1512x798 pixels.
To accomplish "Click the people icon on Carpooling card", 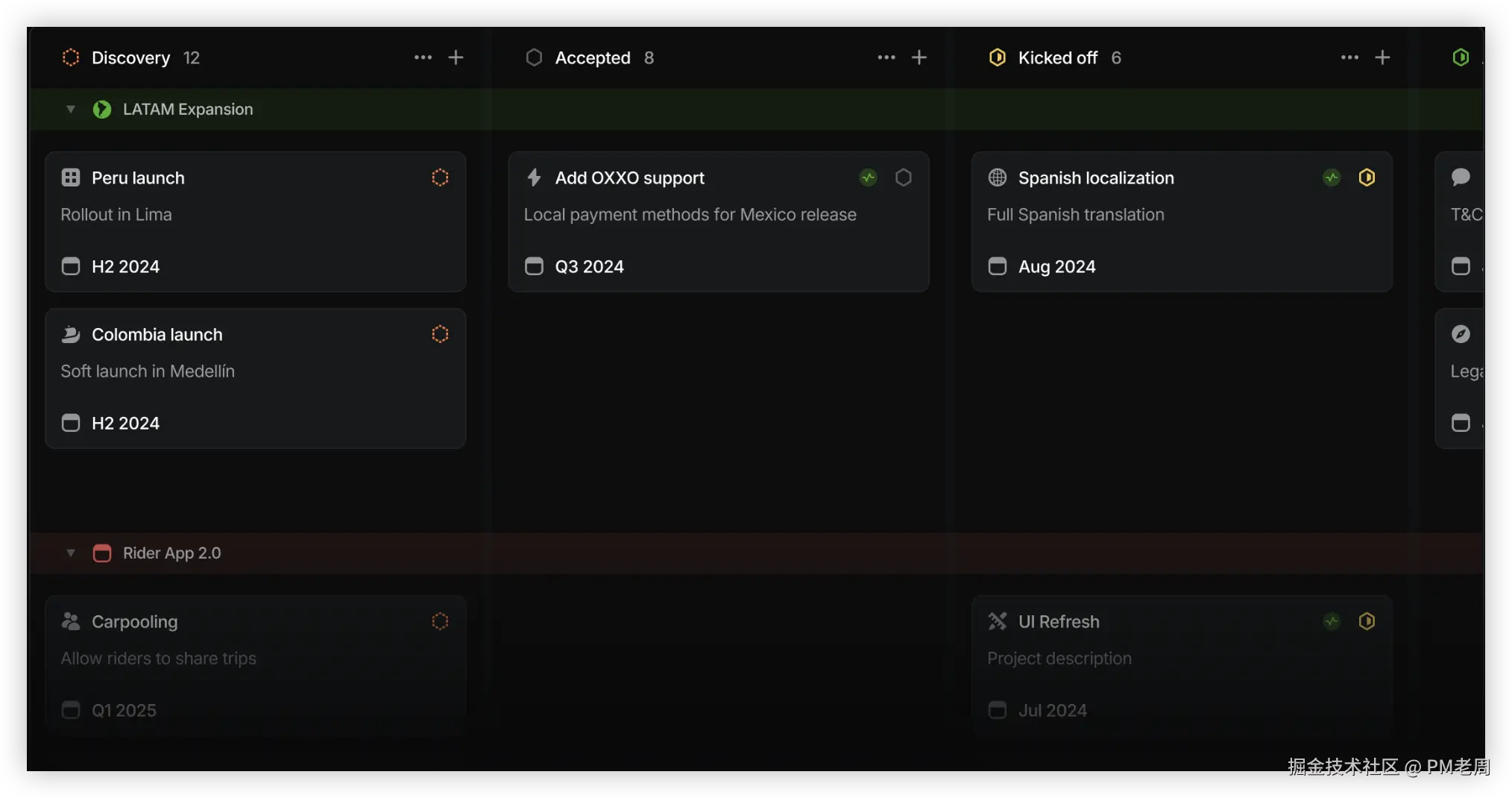I will coord(71,621).
